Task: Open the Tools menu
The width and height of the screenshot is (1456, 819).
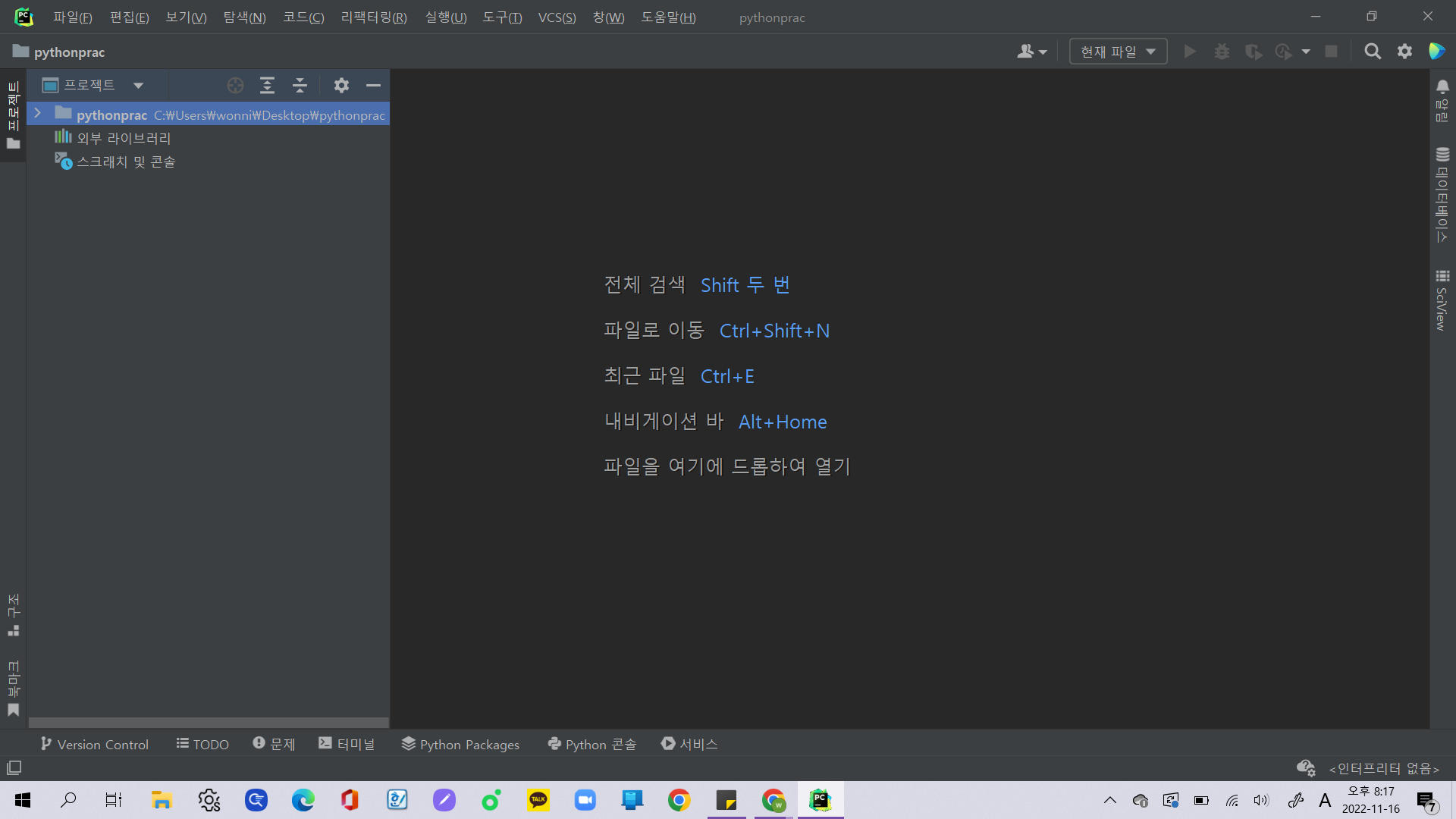Action: point(503,17)
